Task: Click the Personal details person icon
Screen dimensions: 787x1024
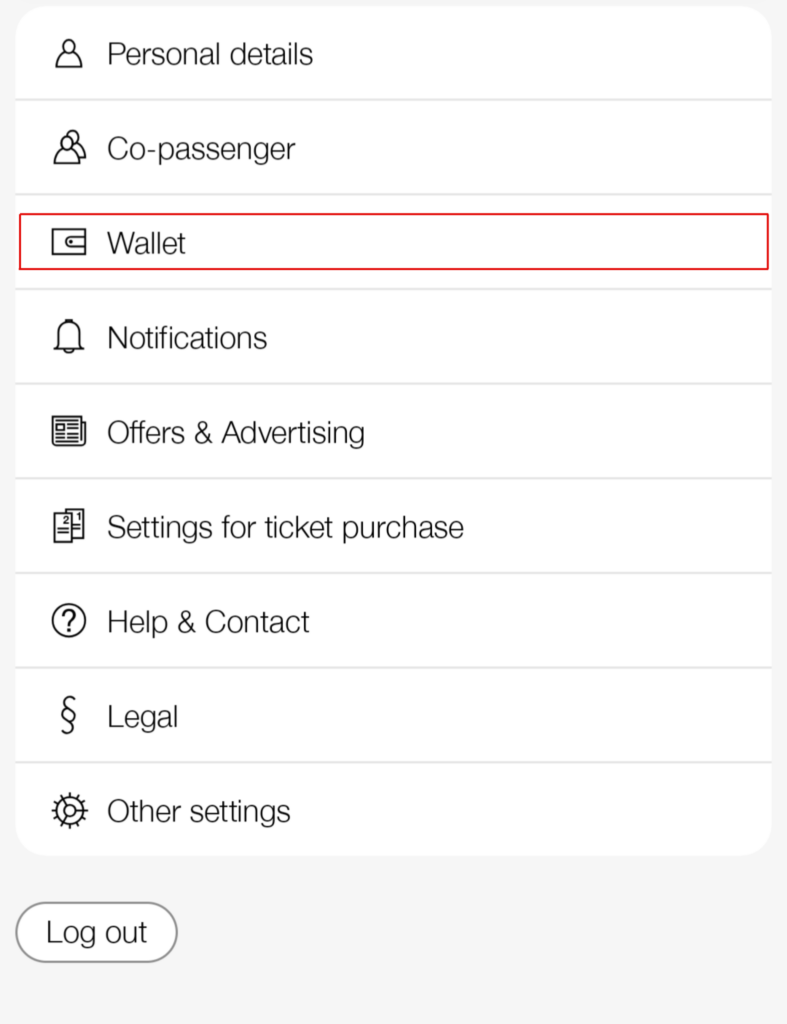Action: tap(68, 54)
